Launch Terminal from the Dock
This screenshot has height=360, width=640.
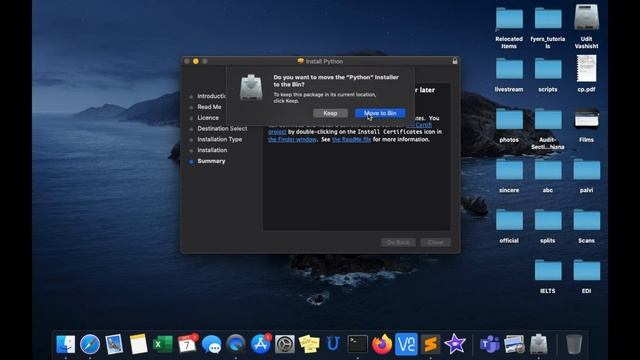click(358, 344)
